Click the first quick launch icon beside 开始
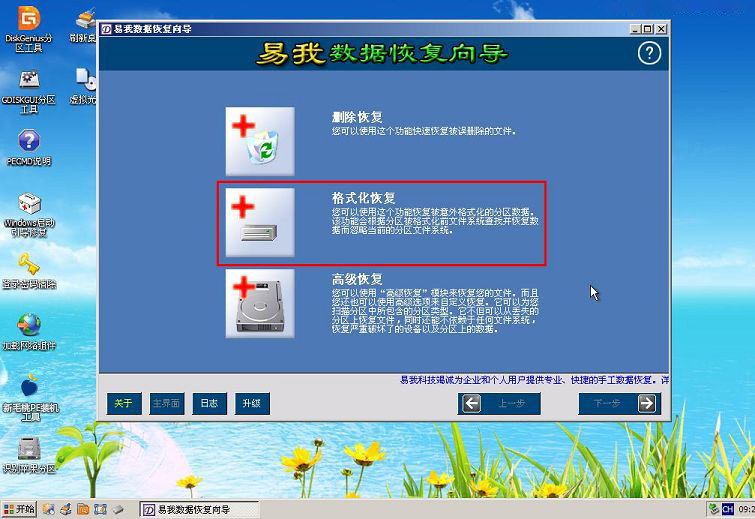Screen dimensions: 755x519 pos(49,509)
